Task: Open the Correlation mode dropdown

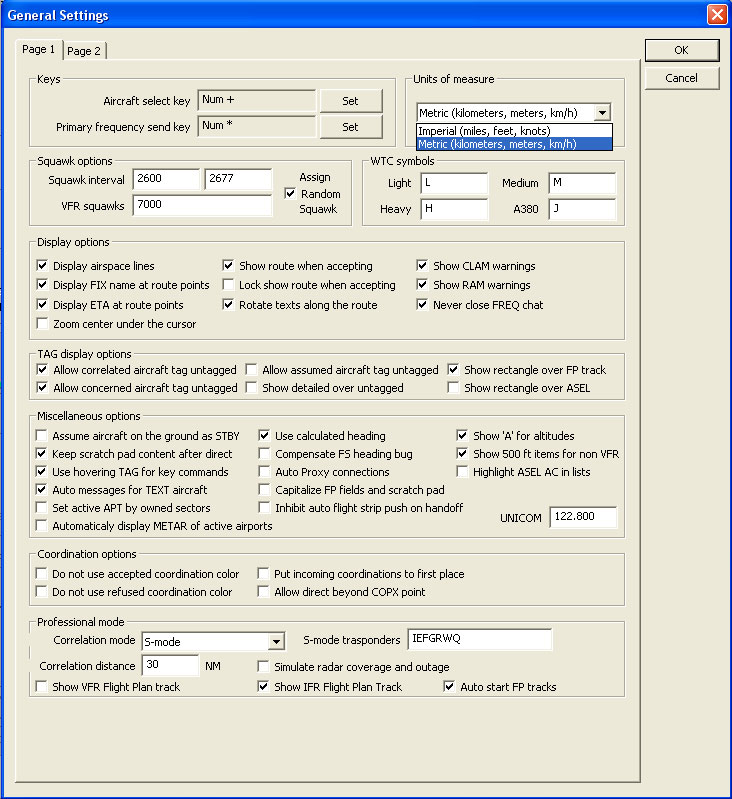Action: [276, 642]
